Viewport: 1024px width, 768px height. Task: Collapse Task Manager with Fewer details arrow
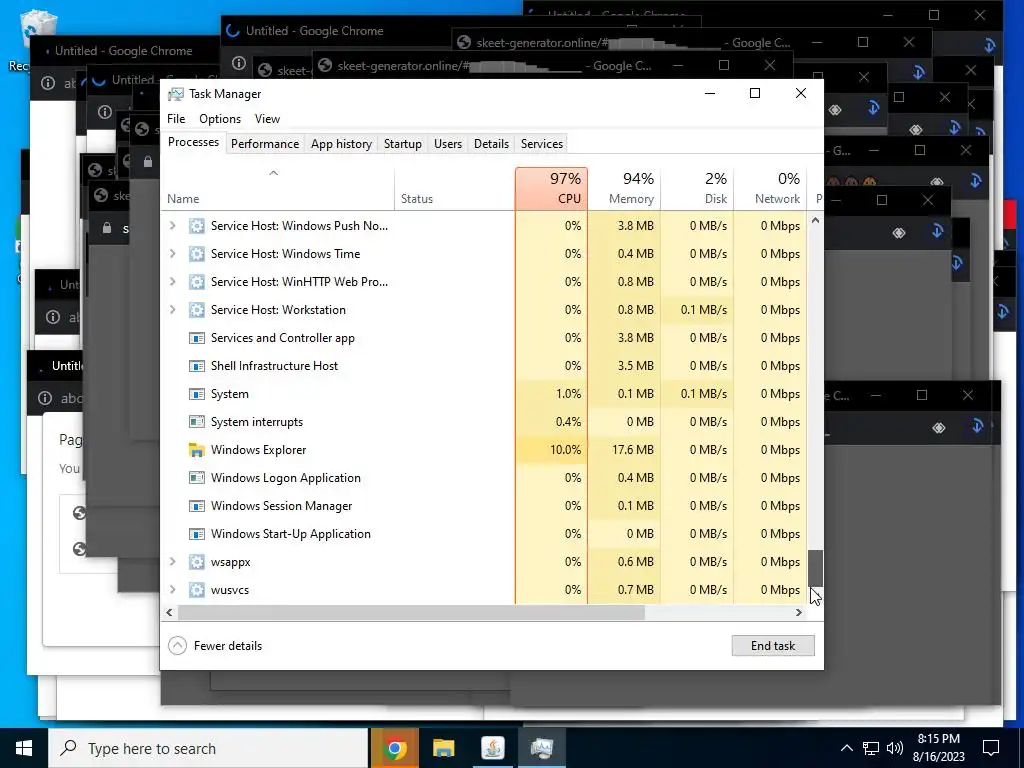pos(177,646)
